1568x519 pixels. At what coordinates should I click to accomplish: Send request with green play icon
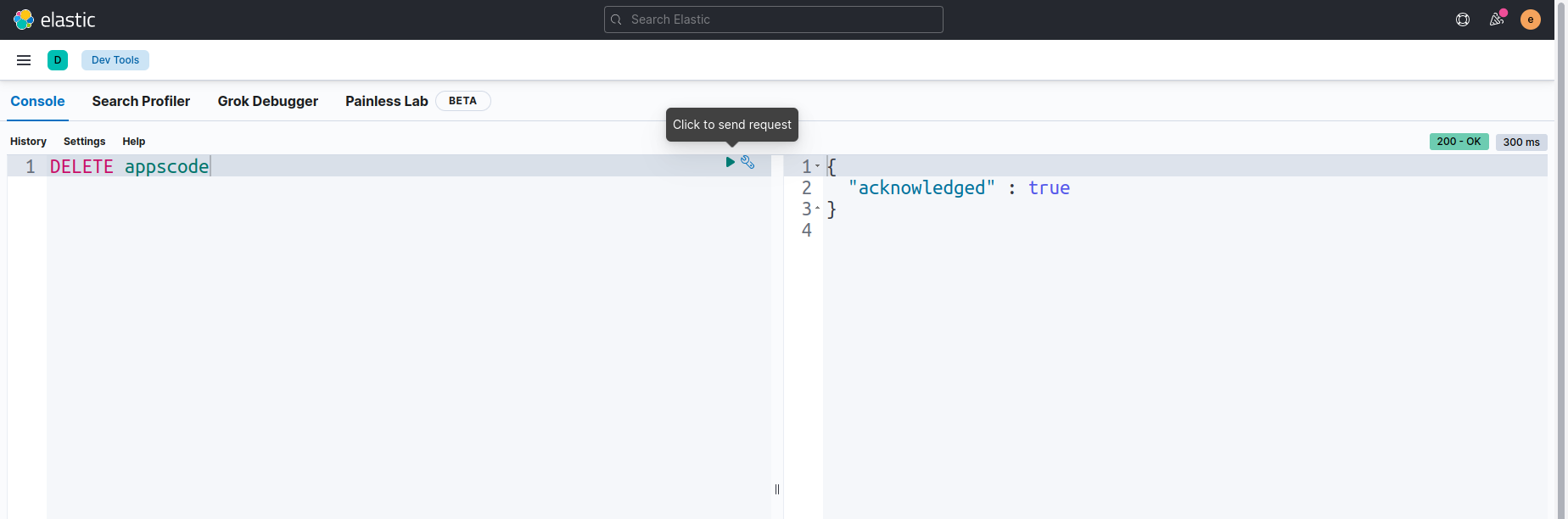(730, 162)
